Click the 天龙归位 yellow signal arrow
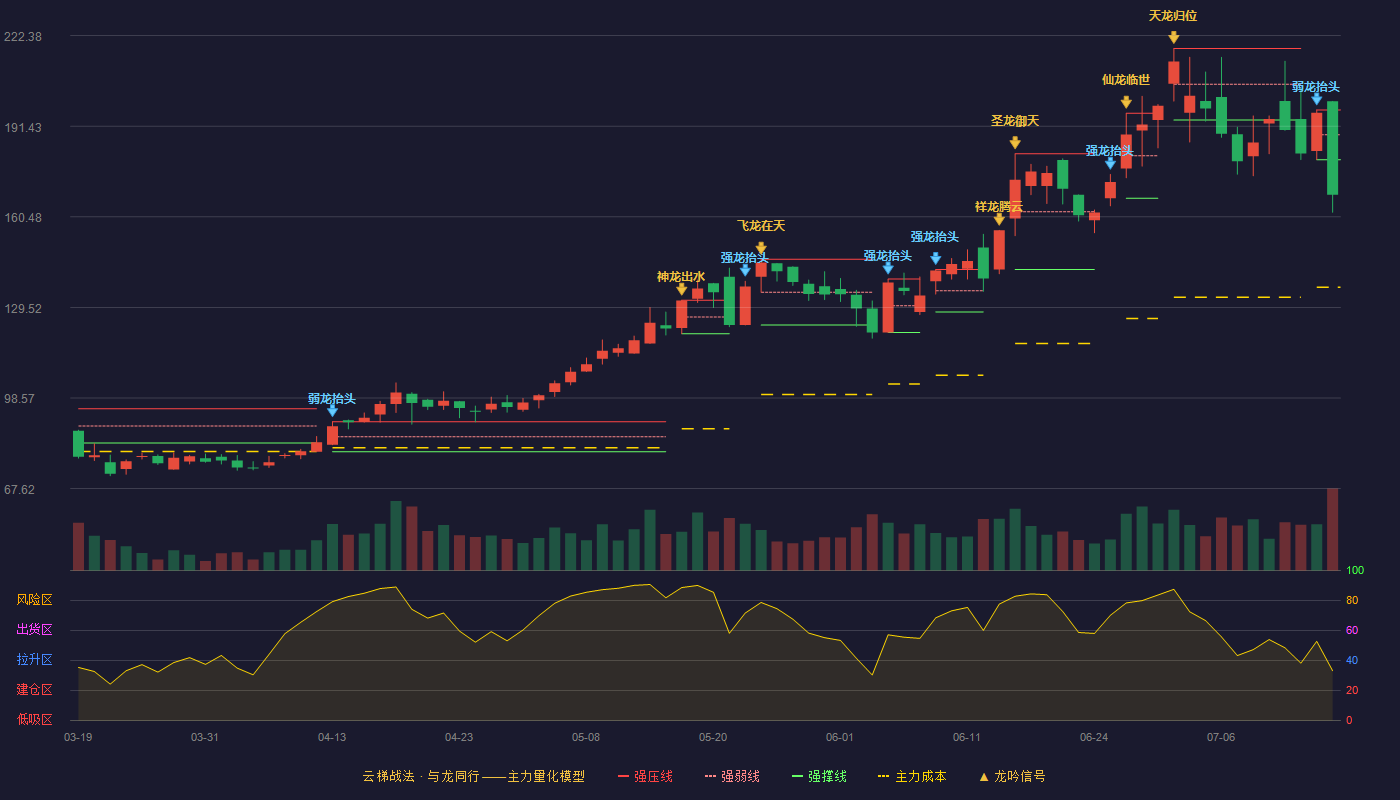Viewport: 1400px width, 800px height. click(x=1173, y=37)
